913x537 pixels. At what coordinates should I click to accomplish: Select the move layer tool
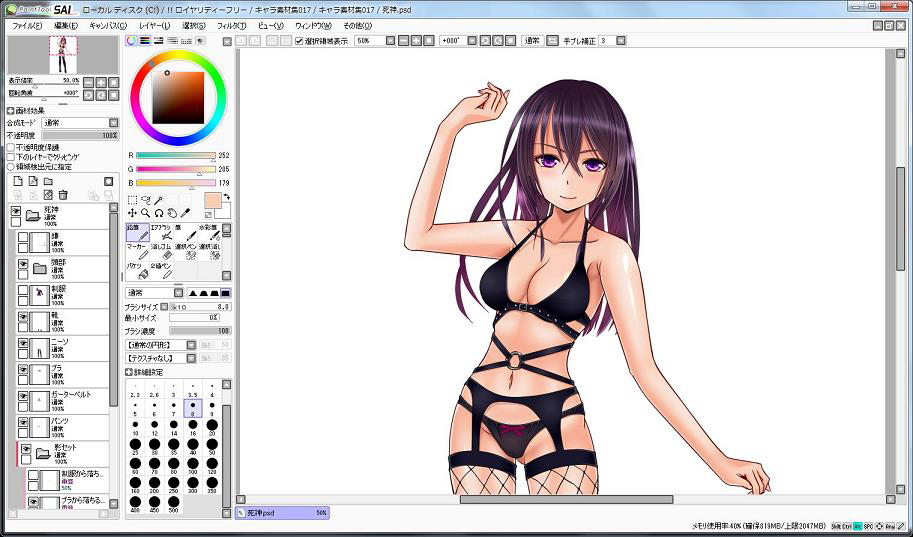click(x=133, y=213)
